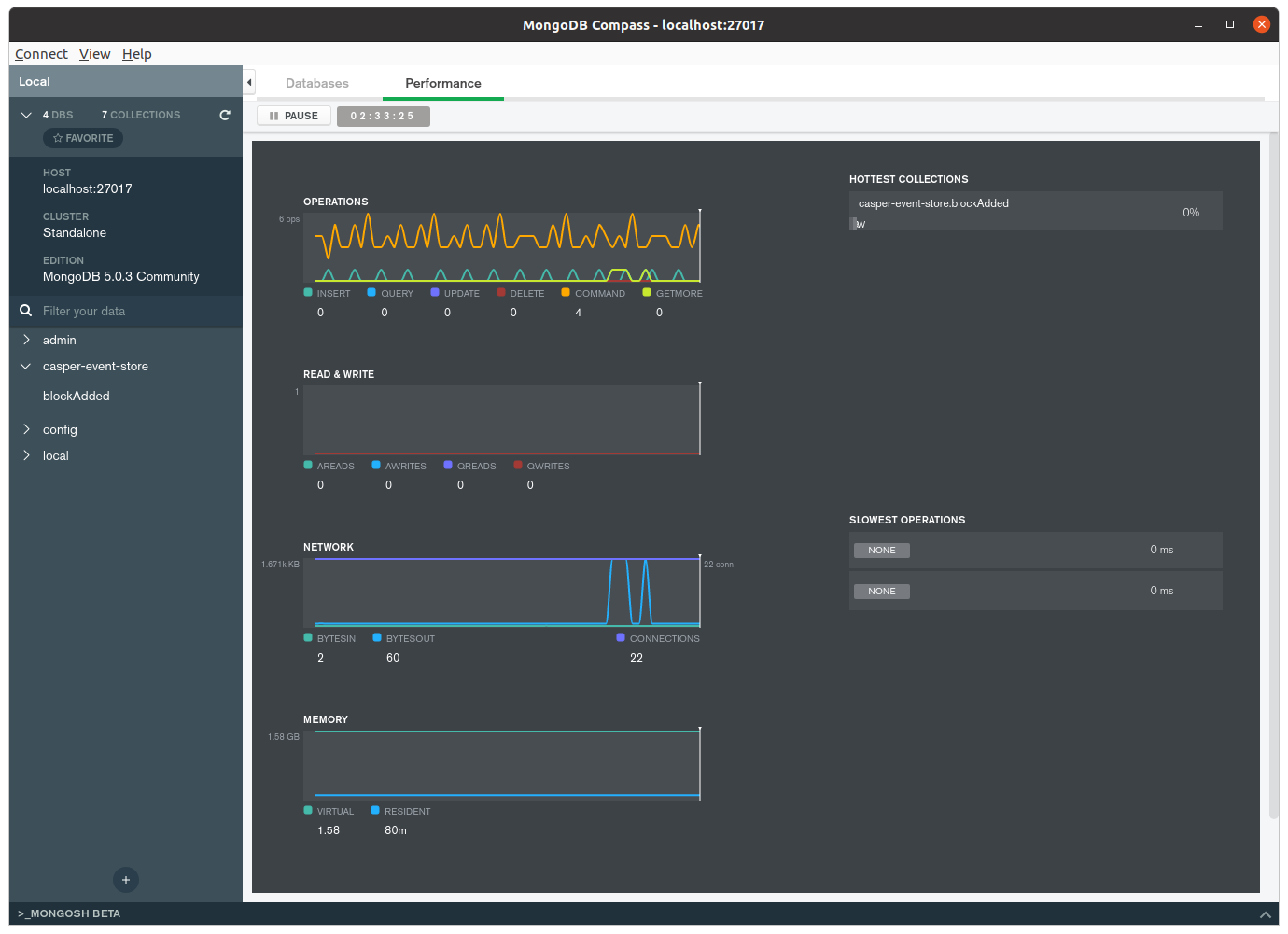Click the casper-event-store.blockAdded hottest collection row
Image resolution: width=1288 pixels, height=934 pixels.
[x=1036, y=211]
